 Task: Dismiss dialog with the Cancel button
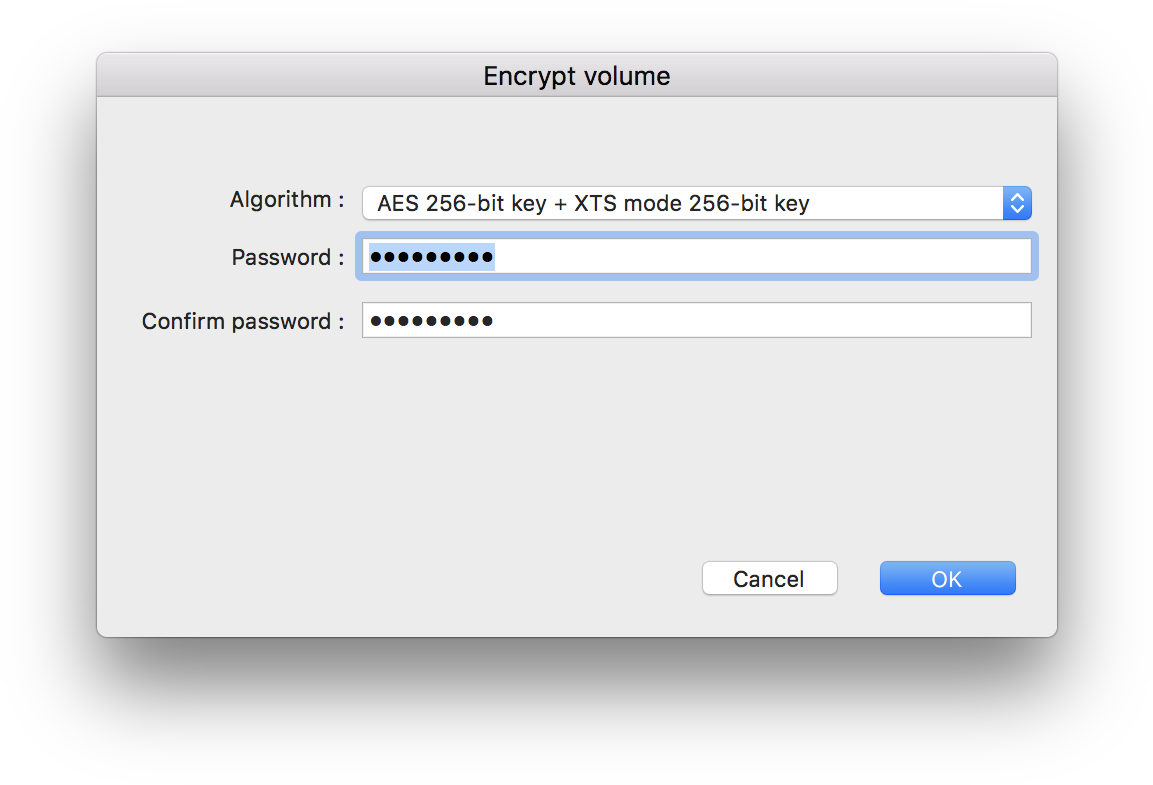(769, 578)
